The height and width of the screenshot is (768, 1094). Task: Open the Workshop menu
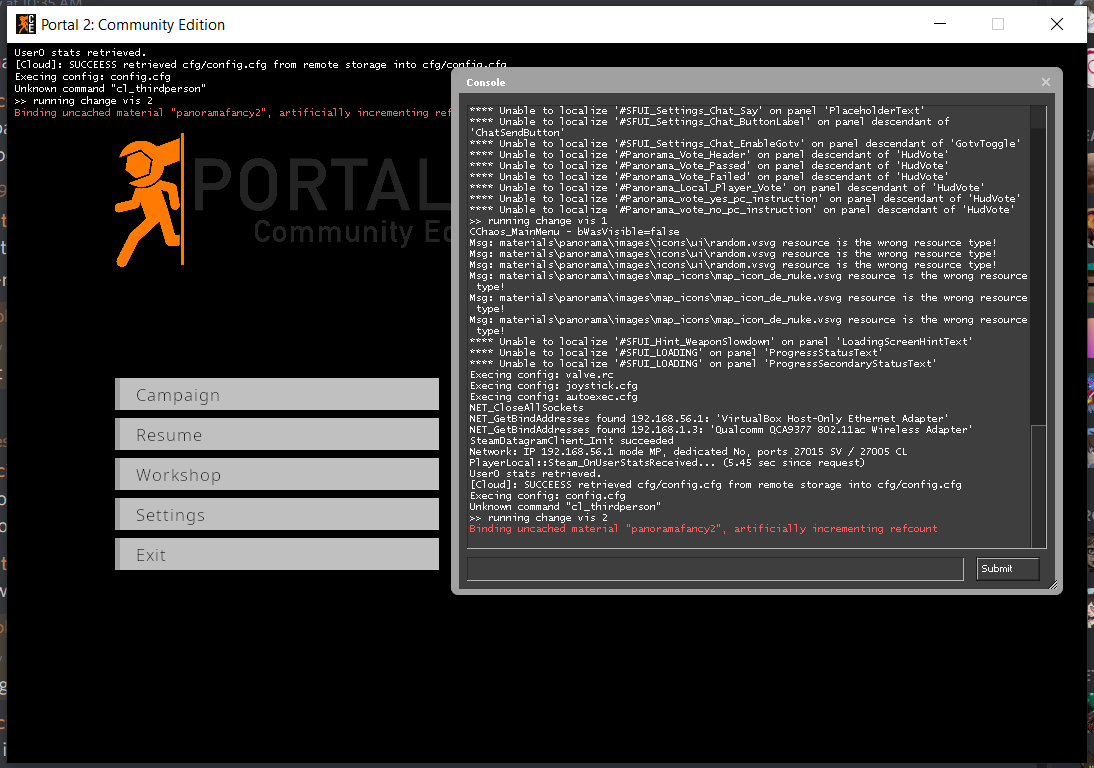(x=277, y=474)
